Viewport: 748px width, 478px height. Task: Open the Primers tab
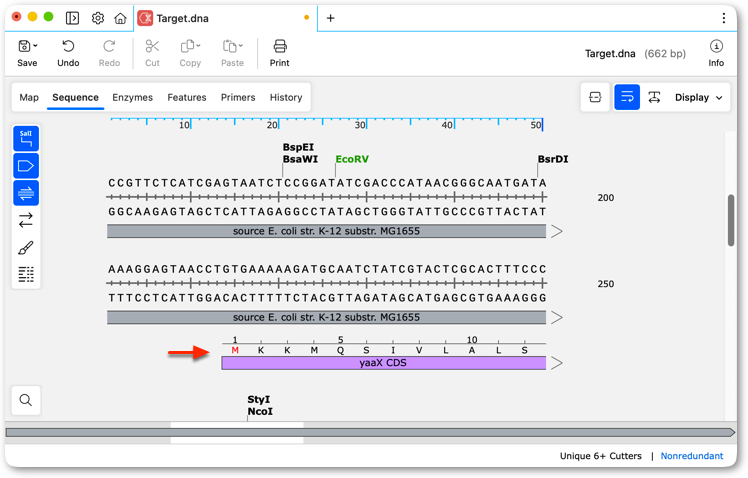pyautogui.click(x=238, y=97)
